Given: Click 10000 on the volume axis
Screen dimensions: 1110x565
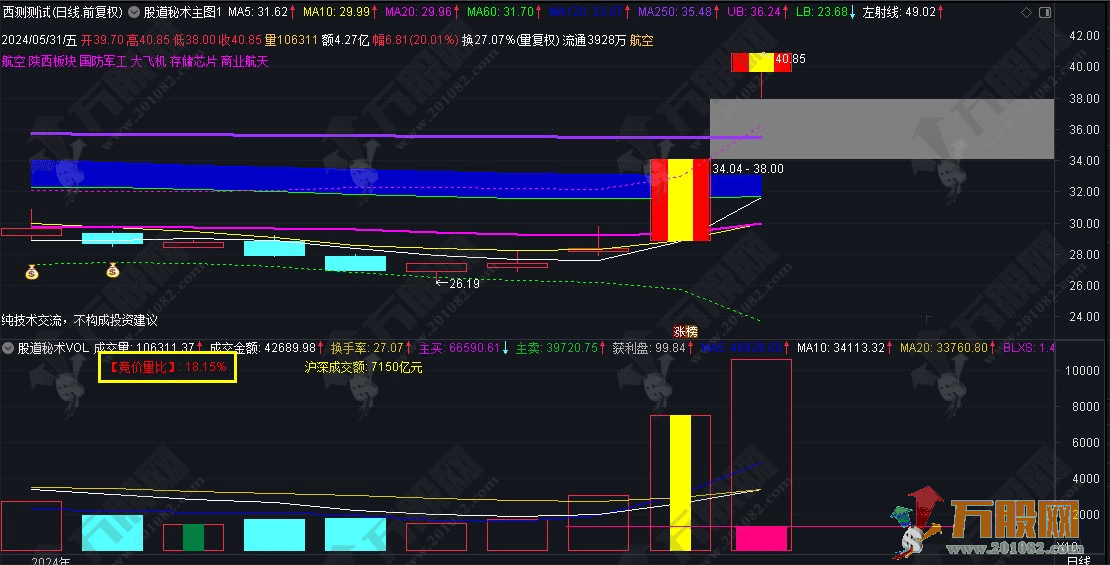Looking at the screenshot, I should pos(1081,370).
